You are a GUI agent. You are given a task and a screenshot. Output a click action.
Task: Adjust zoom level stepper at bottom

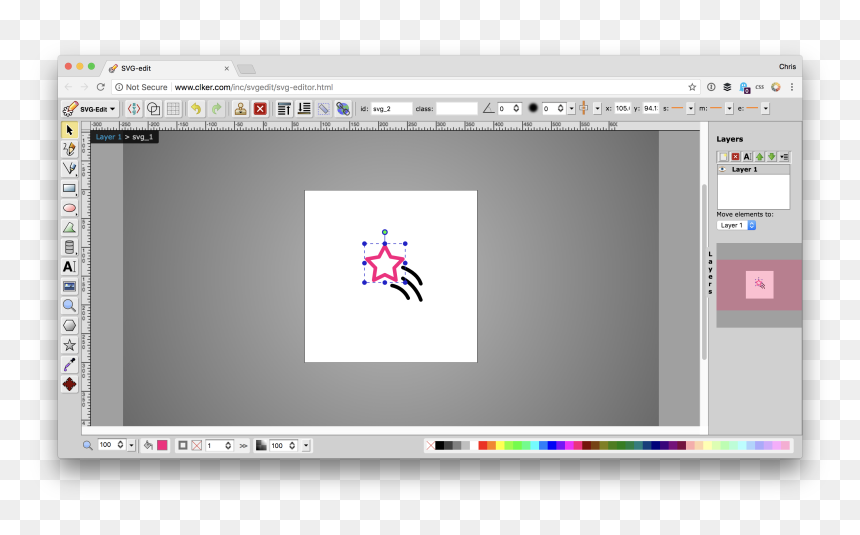pos(121,445)
